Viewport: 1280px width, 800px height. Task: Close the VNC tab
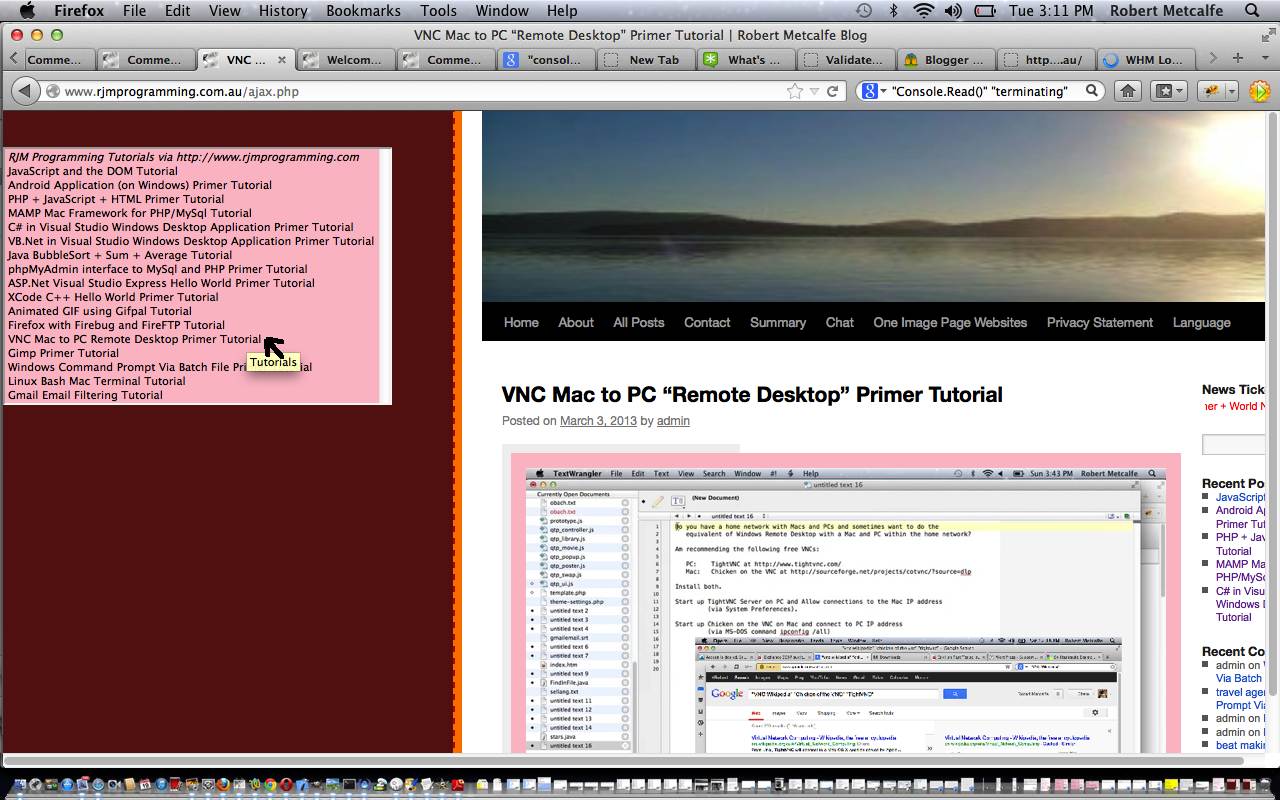click(282, 60)
